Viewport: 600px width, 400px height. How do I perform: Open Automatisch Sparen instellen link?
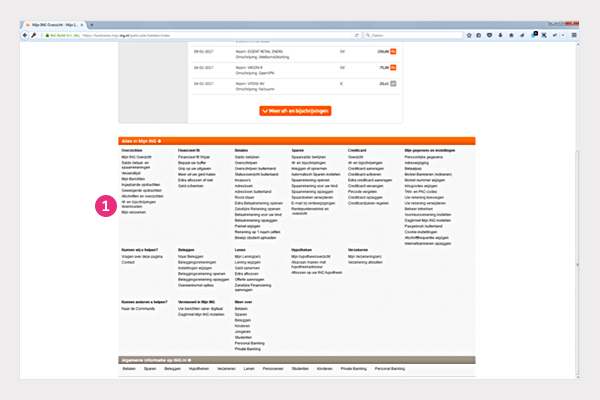point(316,174)
